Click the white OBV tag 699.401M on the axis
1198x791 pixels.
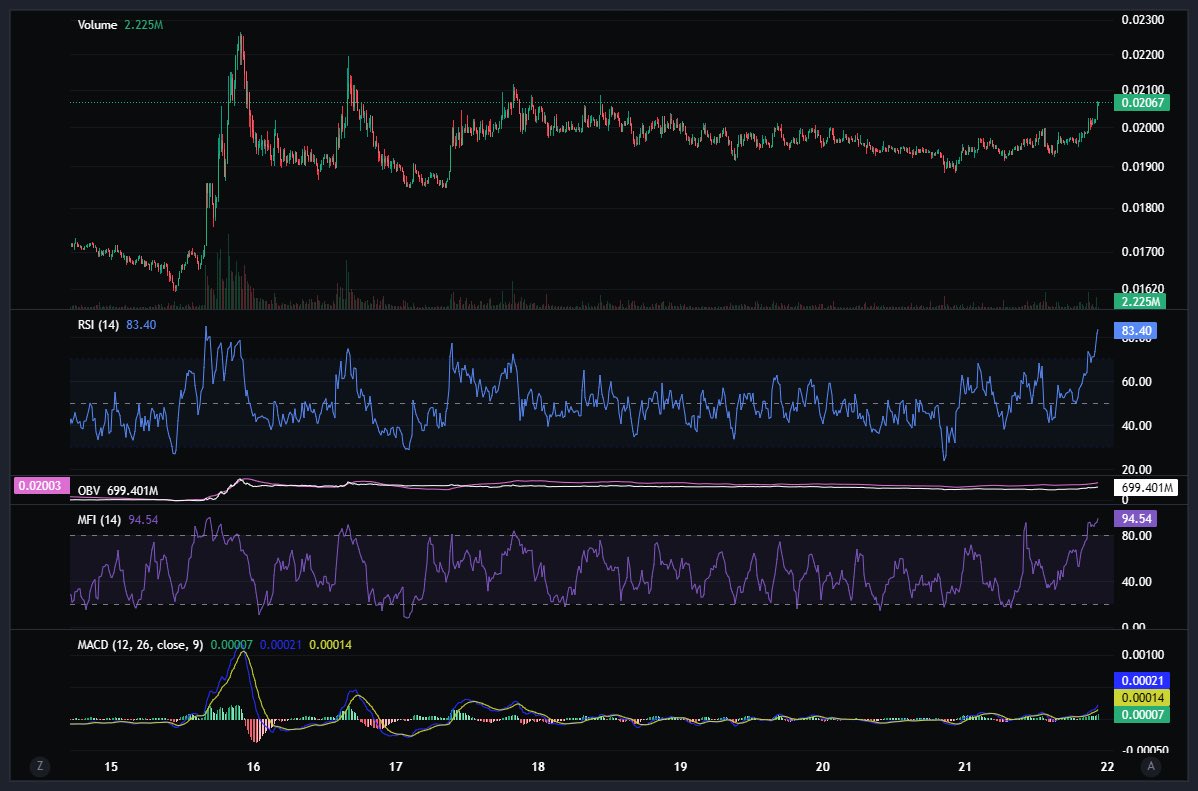coord(1145,488)
